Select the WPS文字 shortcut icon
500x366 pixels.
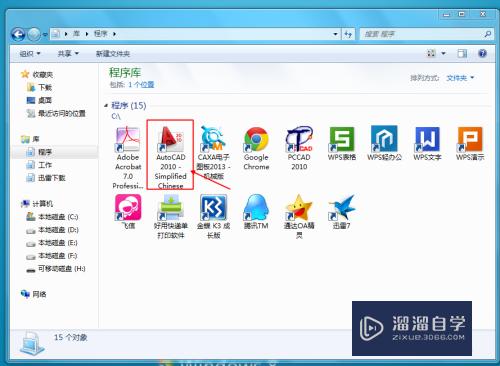tap(427, 139)
